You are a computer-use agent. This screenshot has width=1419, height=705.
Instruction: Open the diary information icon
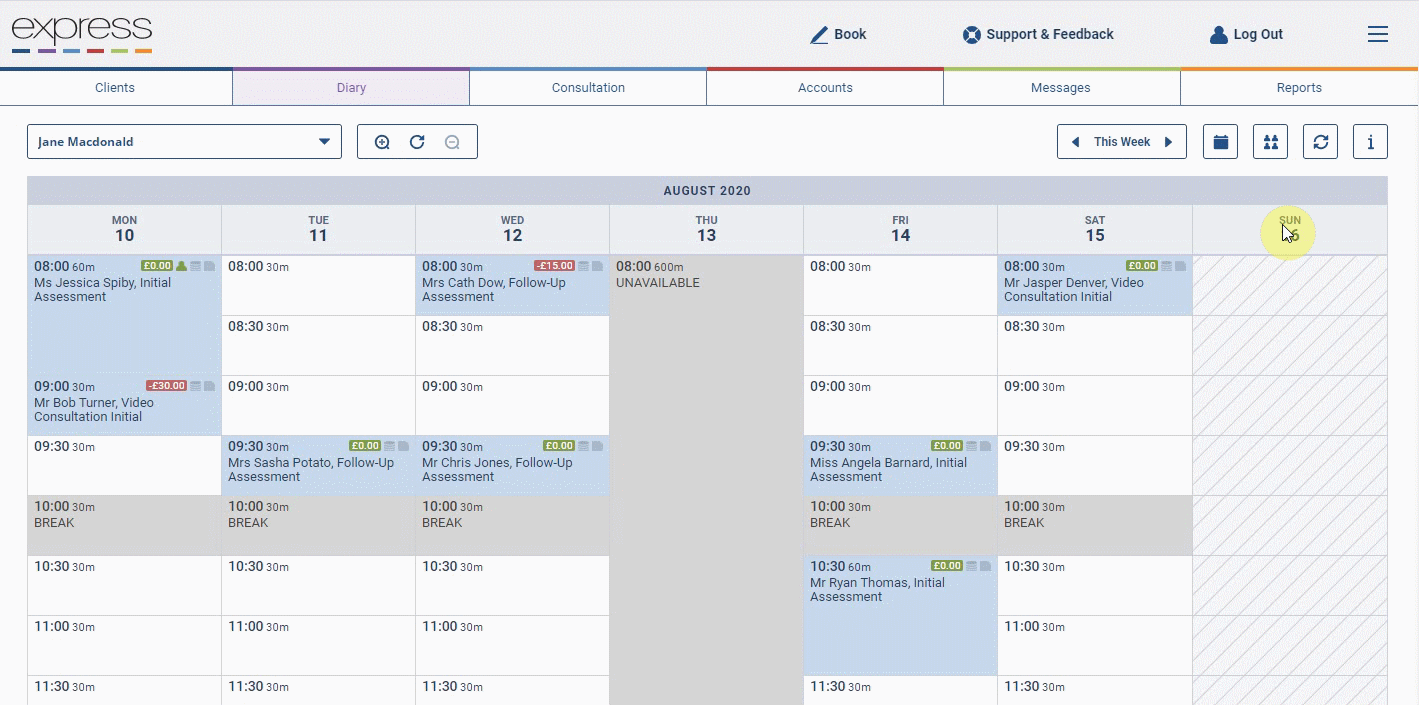coord(1370,142)
